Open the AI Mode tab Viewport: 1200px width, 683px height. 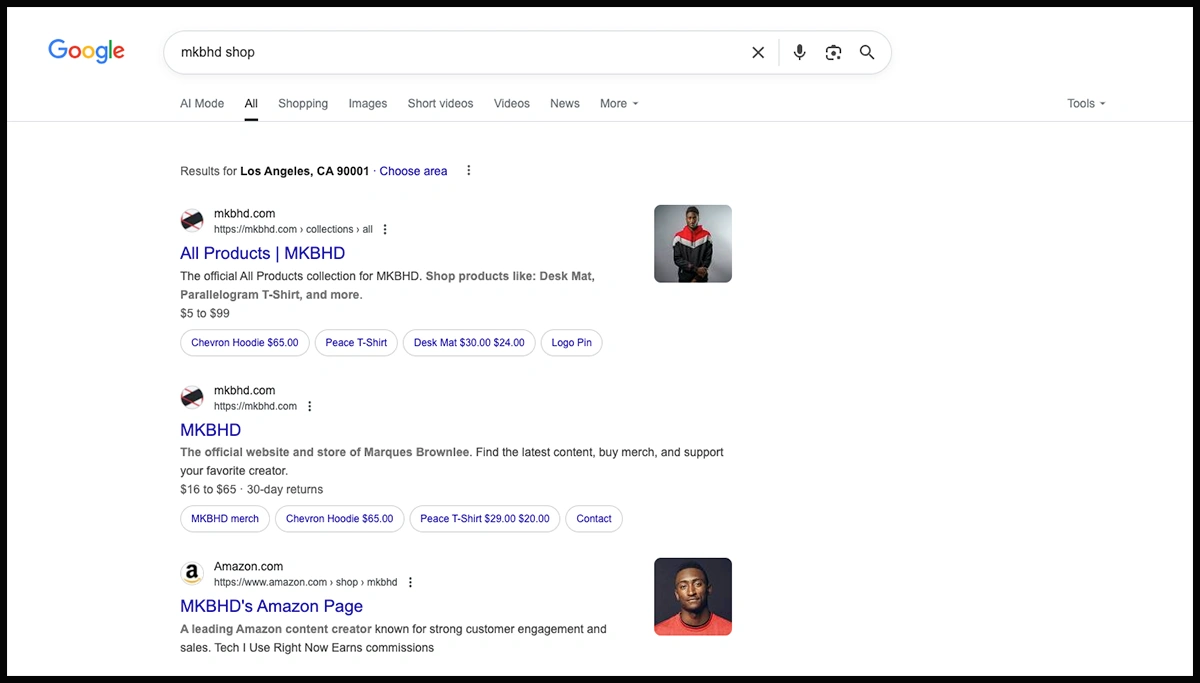coord(202,104)
